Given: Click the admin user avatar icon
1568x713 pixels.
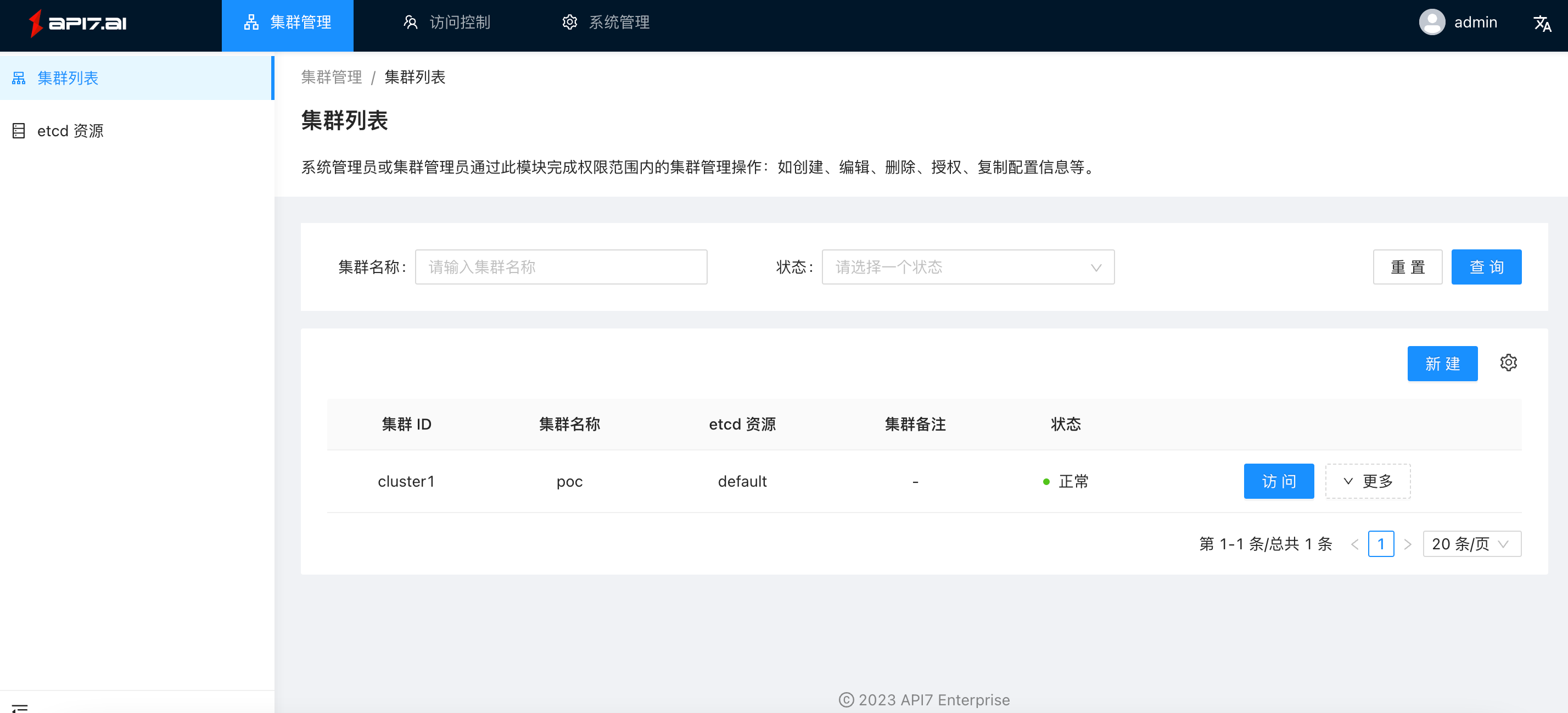Looking at the screenshot, I should (1432, 23).
